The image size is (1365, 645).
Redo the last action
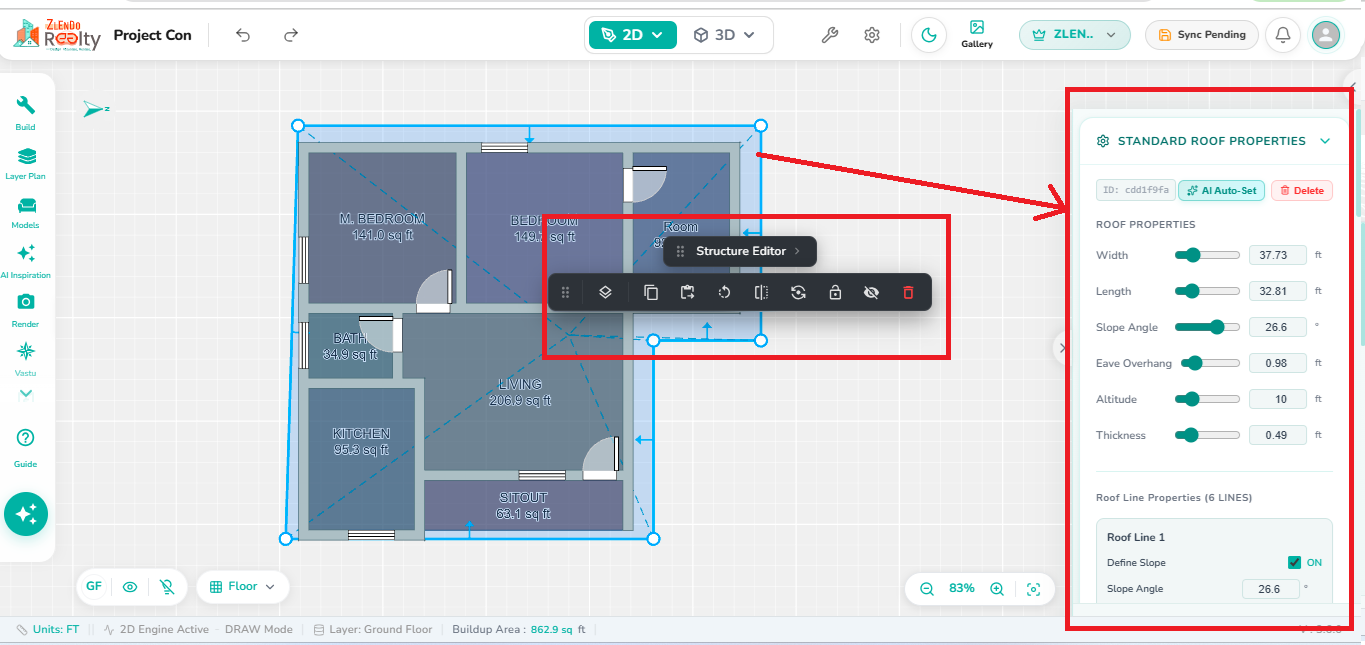coord(291,35)
